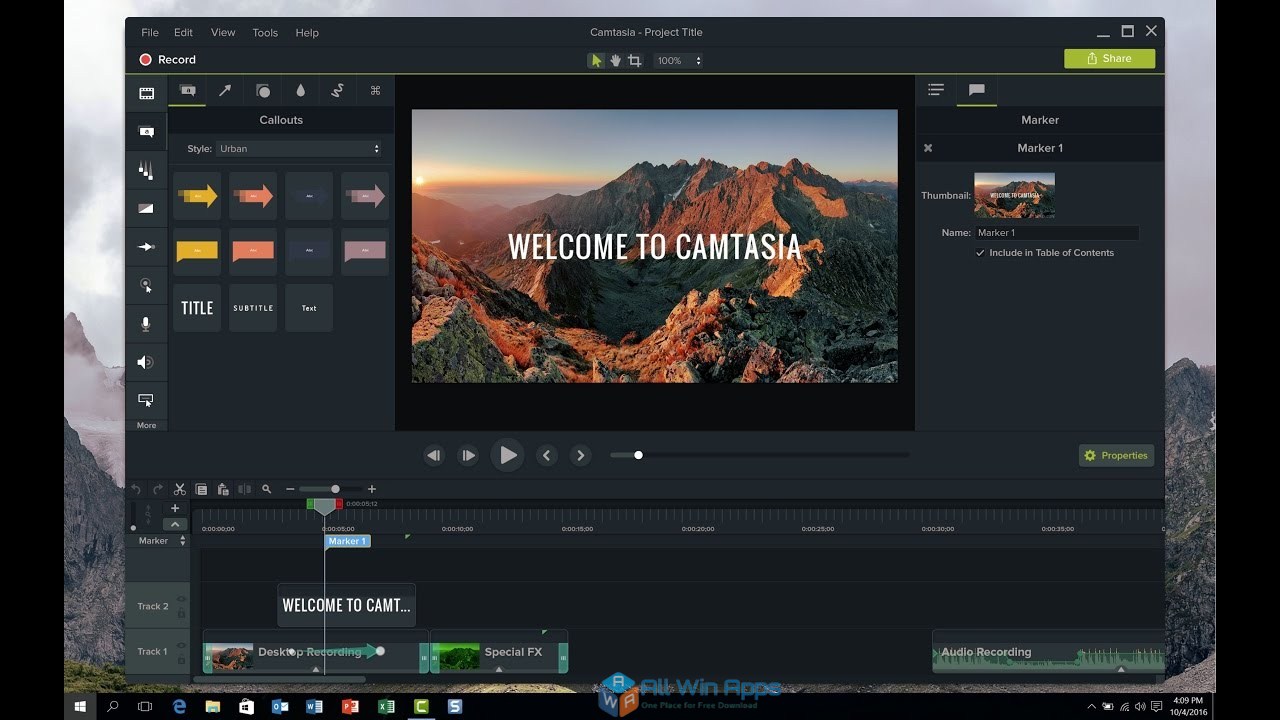Screen dimensions: 1280x720
Task: Uncheck Include in Table of Contents
Action: pyautogui.click(x=980, y=253)
